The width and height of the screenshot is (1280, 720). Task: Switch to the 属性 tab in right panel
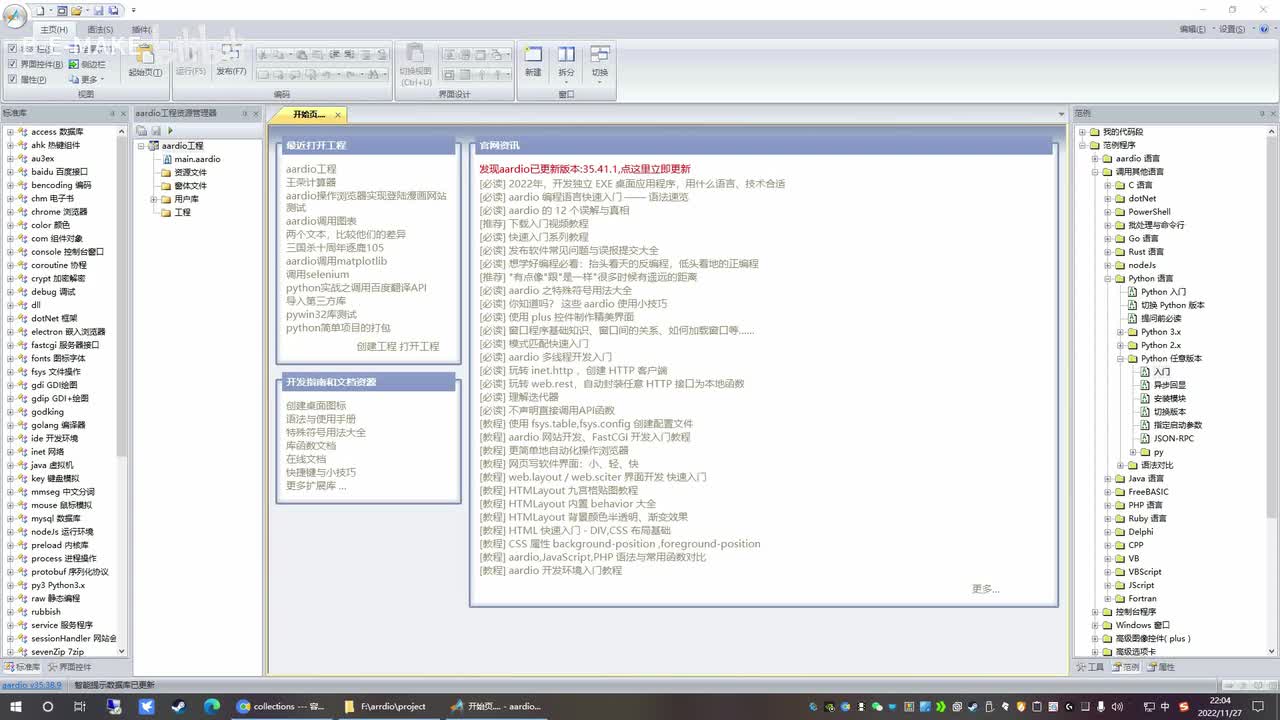click(x=1161, y=667)
